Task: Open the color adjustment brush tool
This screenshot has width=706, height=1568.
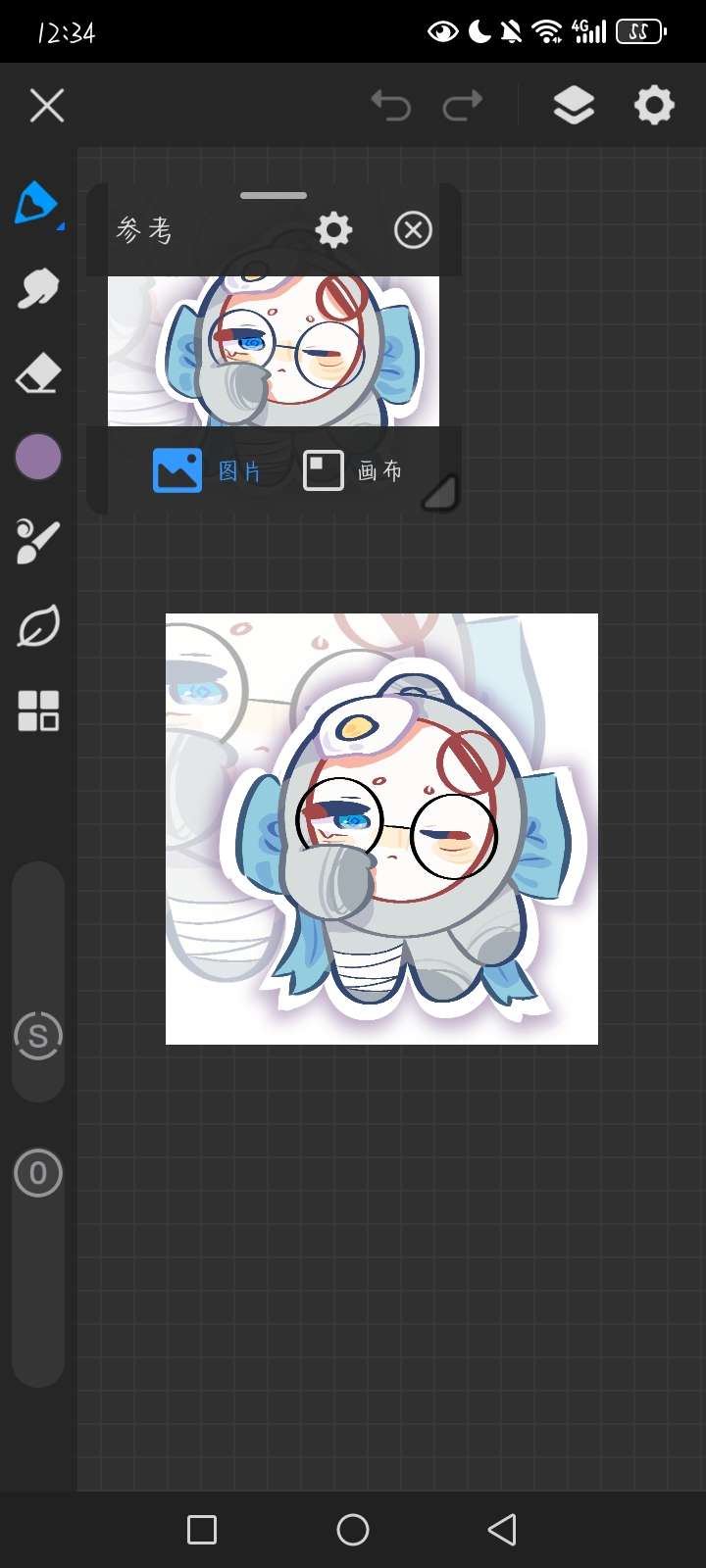Action: coord(37,542)
